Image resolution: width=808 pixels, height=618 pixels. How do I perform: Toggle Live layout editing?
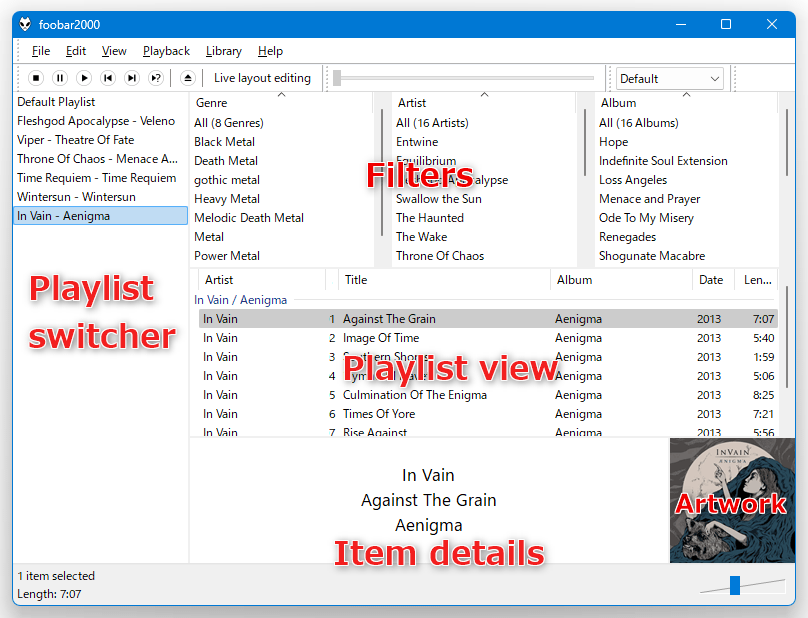tap(262, 78)
